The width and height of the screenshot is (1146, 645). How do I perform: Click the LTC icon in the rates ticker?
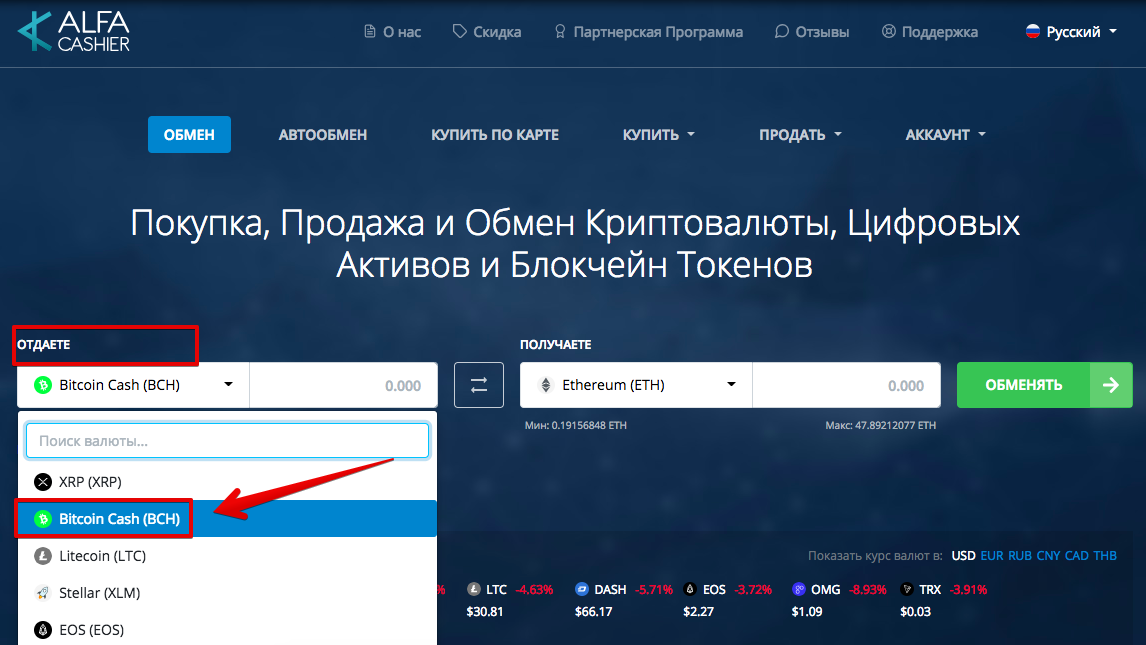click(x=474, y=589)
